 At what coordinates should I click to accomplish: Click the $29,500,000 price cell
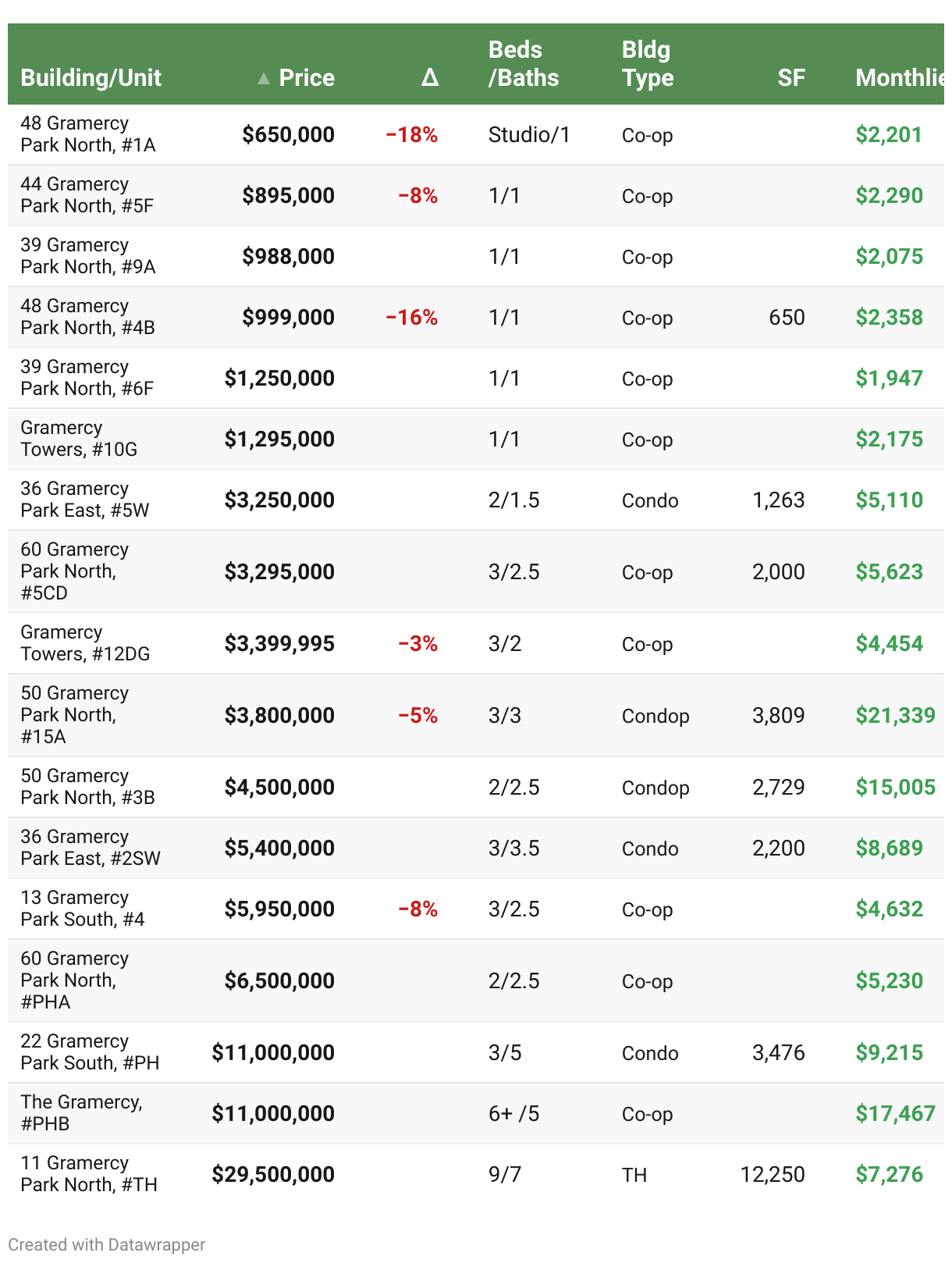click(273, 1174)
